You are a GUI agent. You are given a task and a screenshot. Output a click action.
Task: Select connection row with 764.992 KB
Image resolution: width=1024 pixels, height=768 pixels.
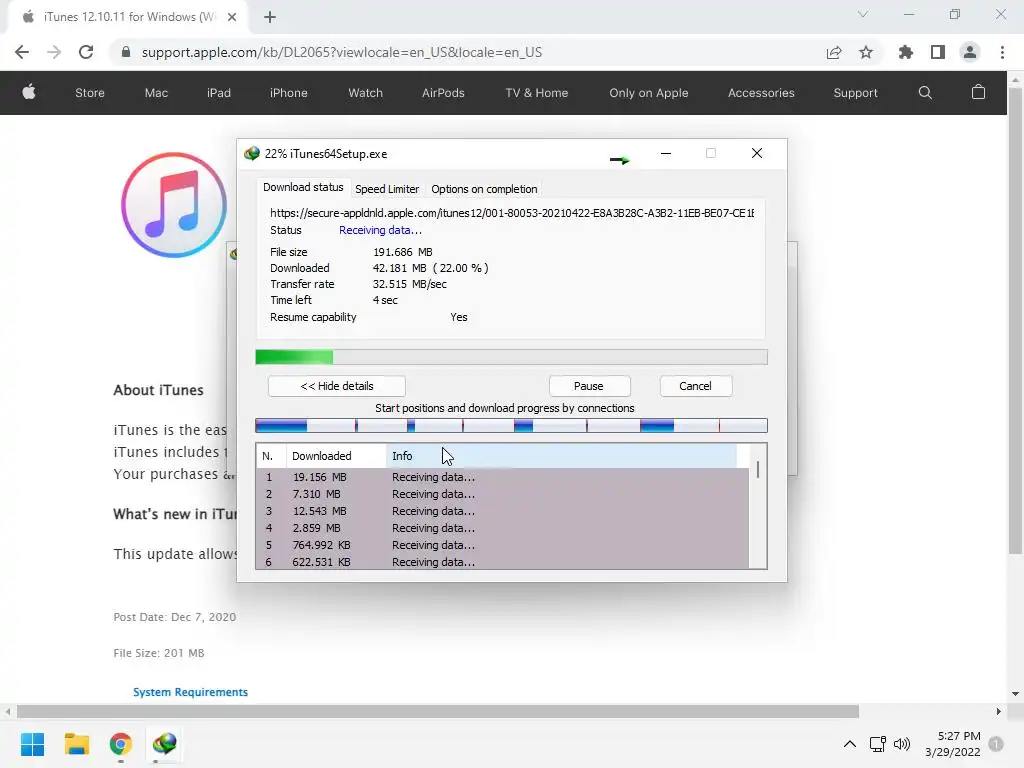tap(502, 545)
